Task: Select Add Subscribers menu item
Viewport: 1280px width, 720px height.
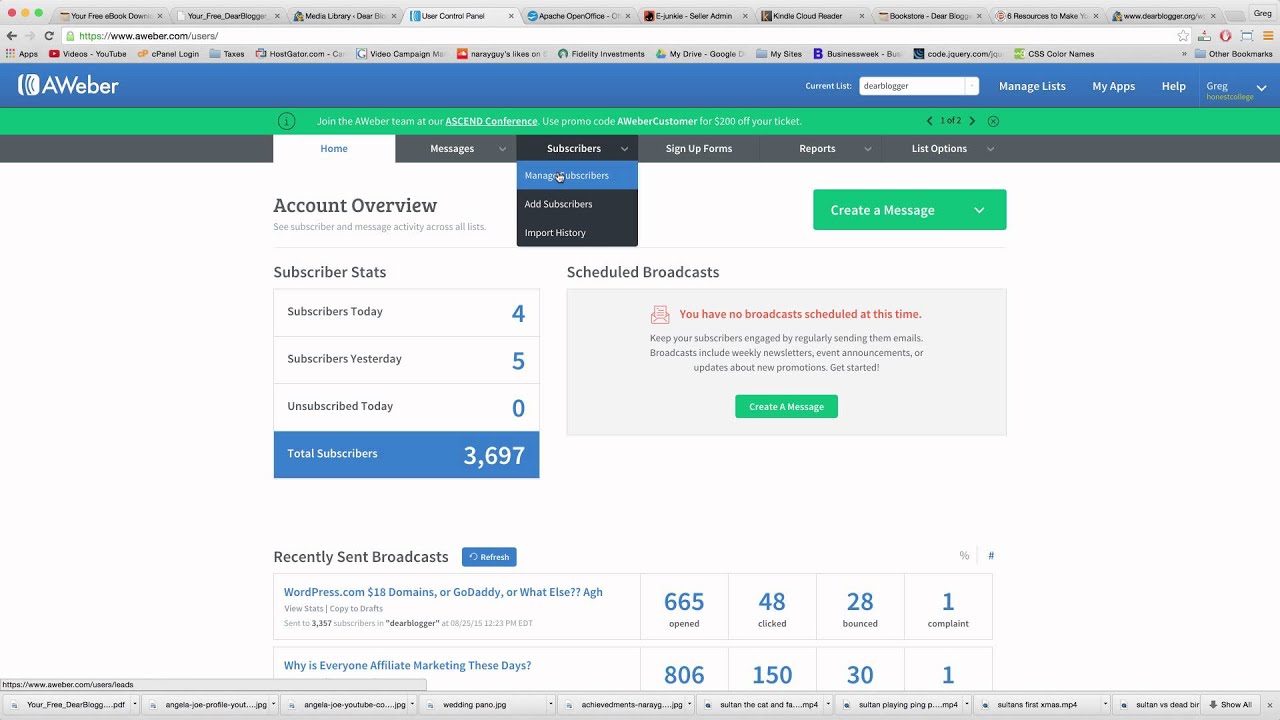Action: 577,204
